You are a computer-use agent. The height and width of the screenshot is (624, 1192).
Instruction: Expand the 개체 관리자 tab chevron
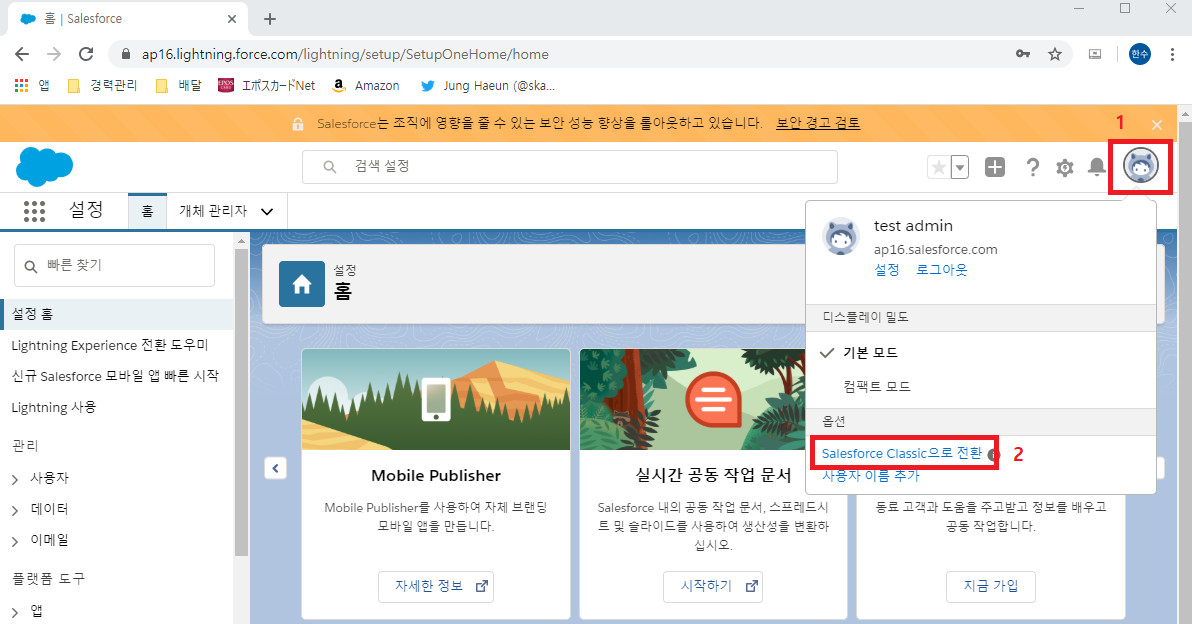(x=267, y=212)
